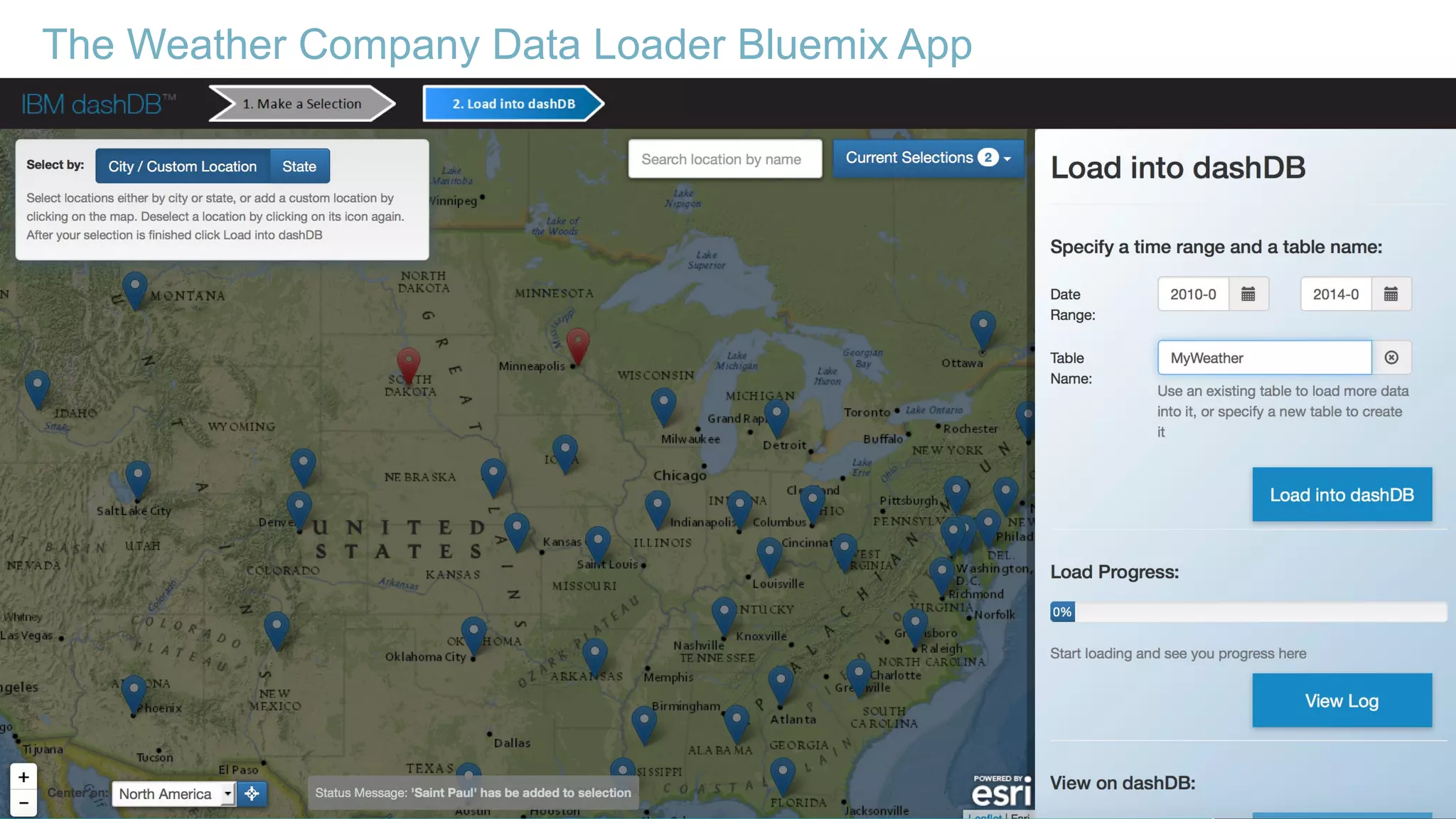Click the blue Load into dashDB button
The height and width of the screenshot is (819, 1456).
[x=1342, y=495]
